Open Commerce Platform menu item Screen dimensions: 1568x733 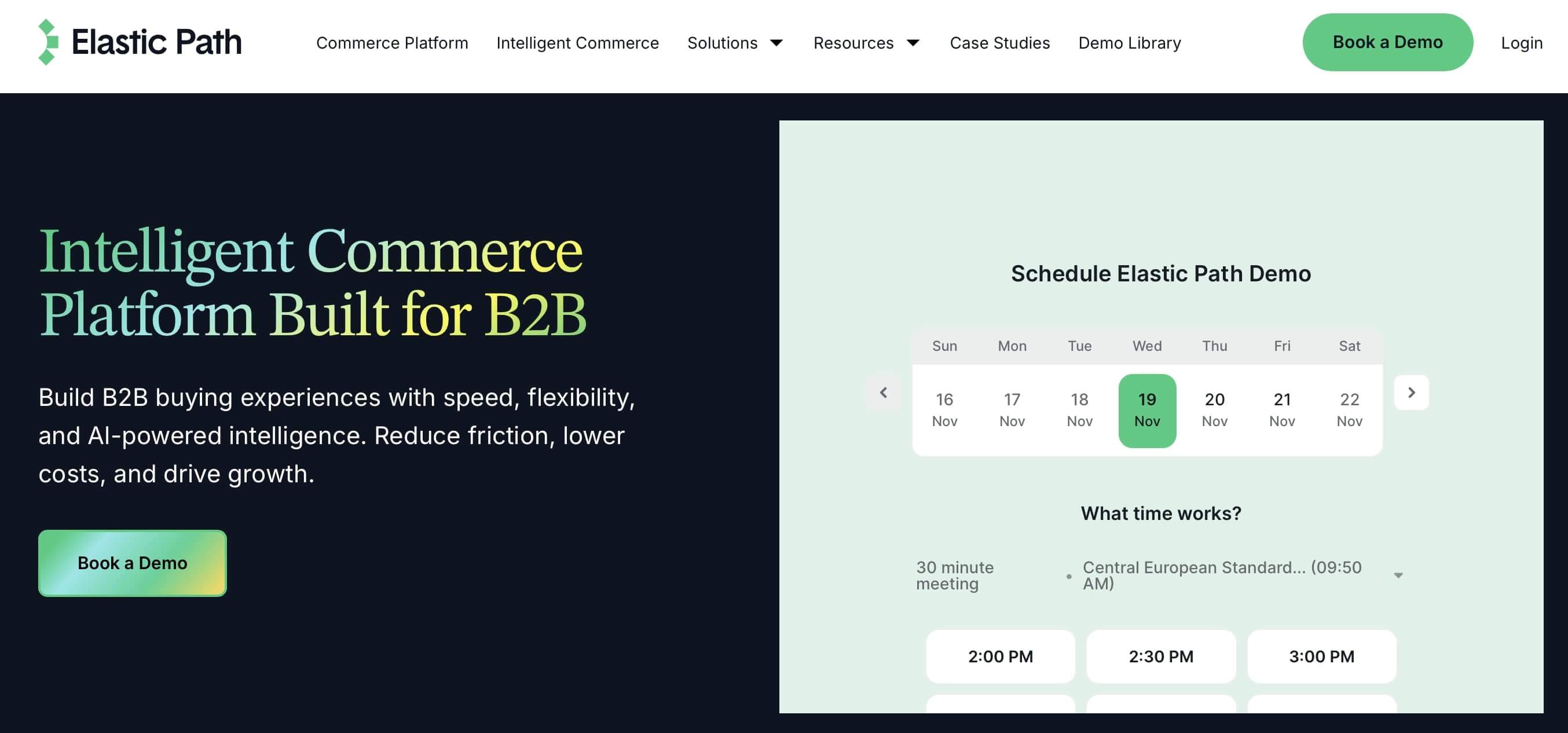pyautogui.click(x=392, y=43)
